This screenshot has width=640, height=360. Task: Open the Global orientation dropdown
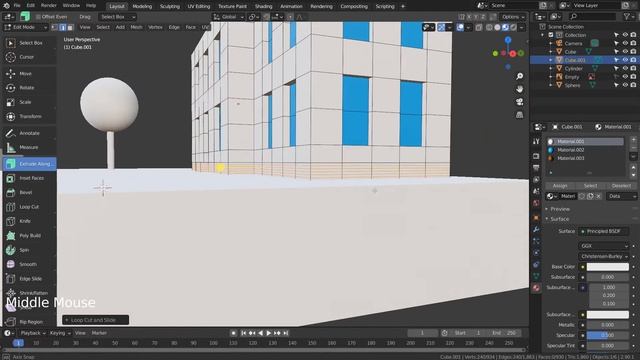[229, 17]
